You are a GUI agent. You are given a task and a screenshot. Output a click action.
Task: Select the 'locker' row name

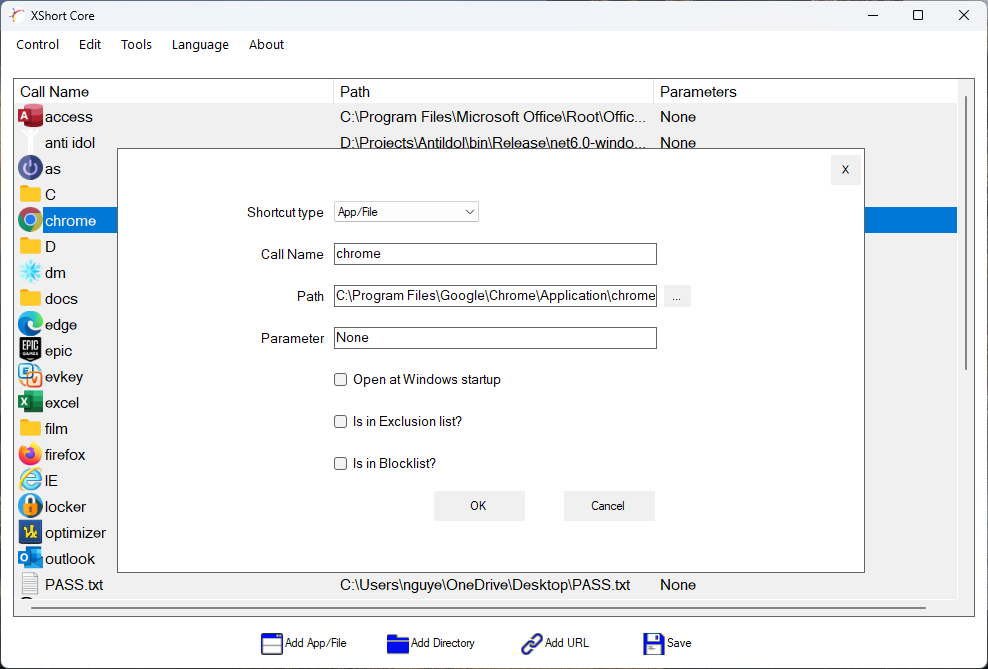click(66, 507)
